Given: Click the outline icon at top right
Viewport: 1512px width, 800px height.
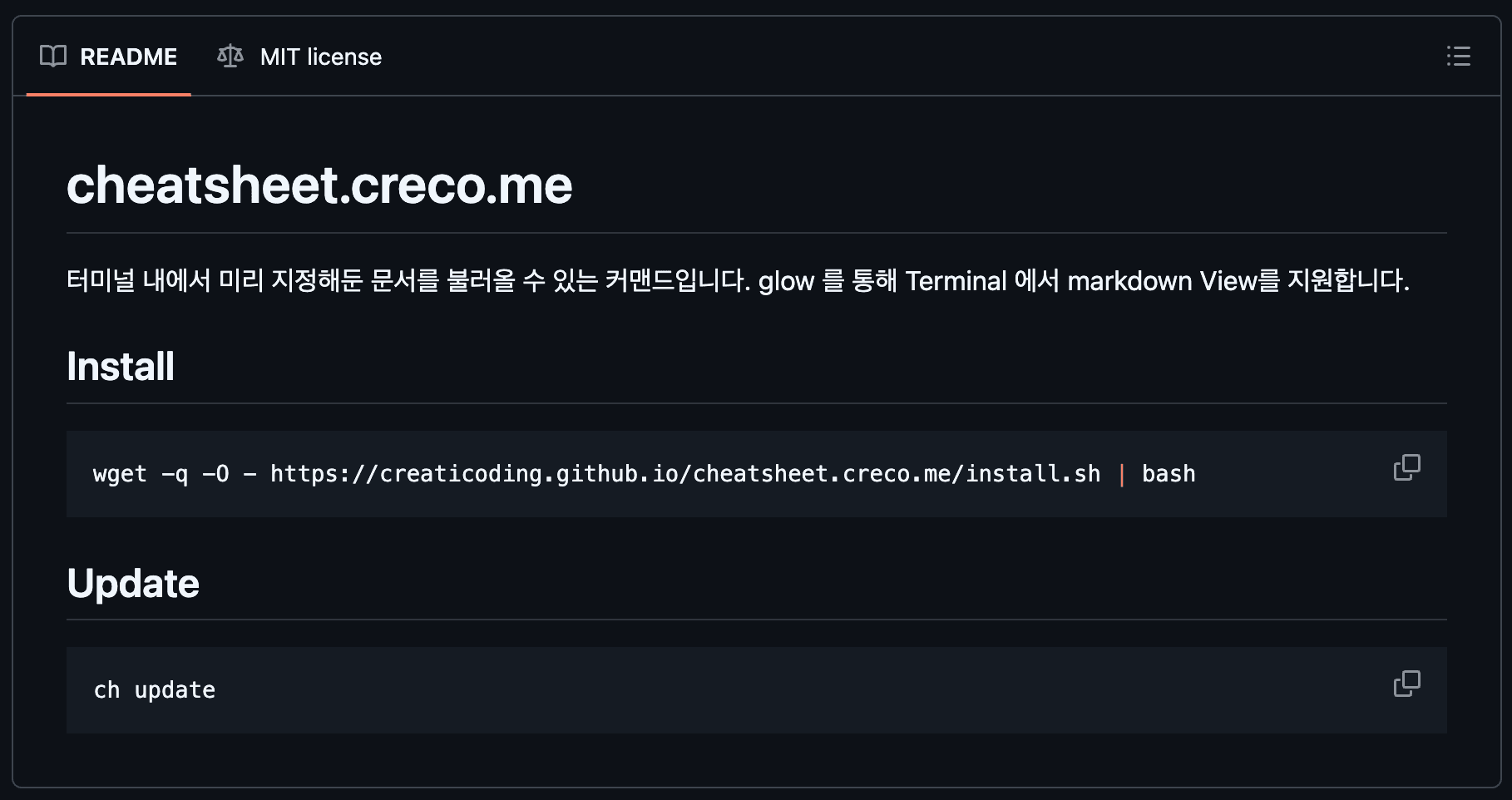Looking at the screenshot, I should pyautogui.click(x=1458, y=57).
